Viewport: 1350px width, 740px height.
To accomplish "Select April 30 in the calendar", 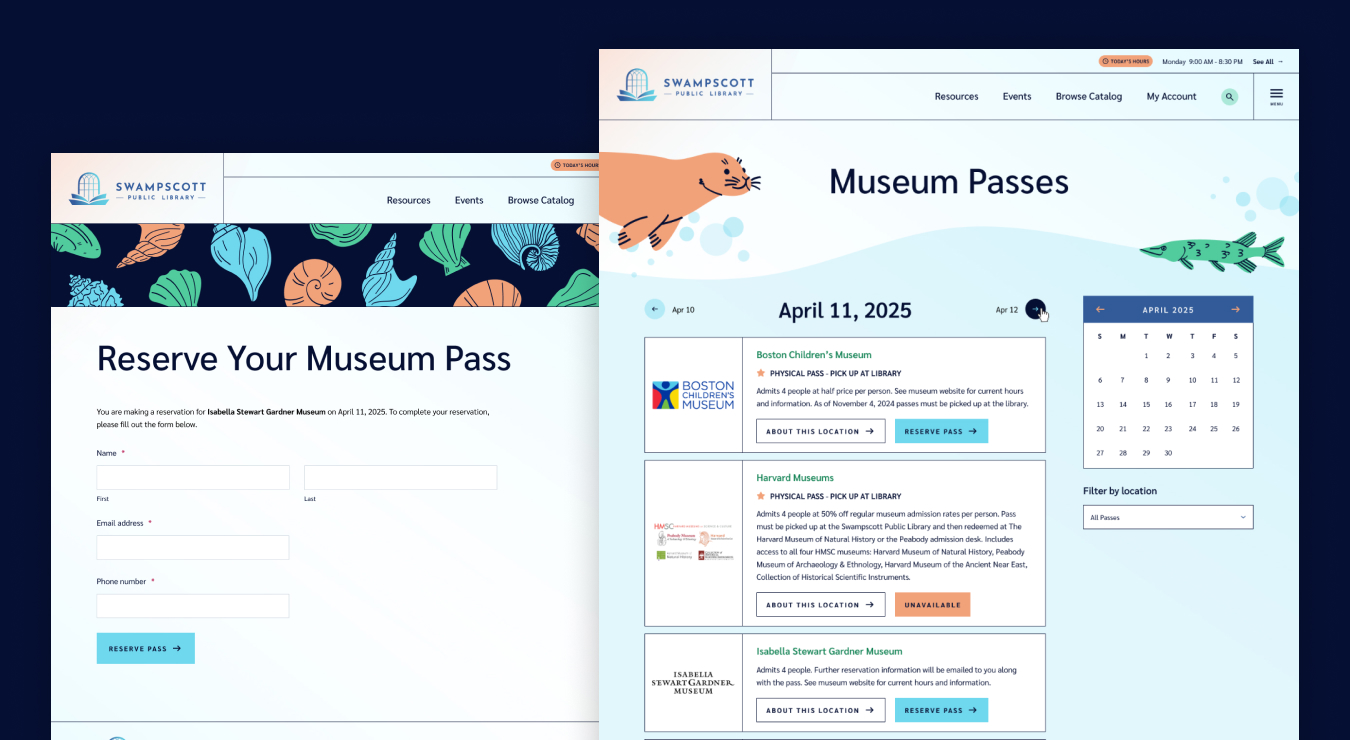I will (x=1168, y=453).
